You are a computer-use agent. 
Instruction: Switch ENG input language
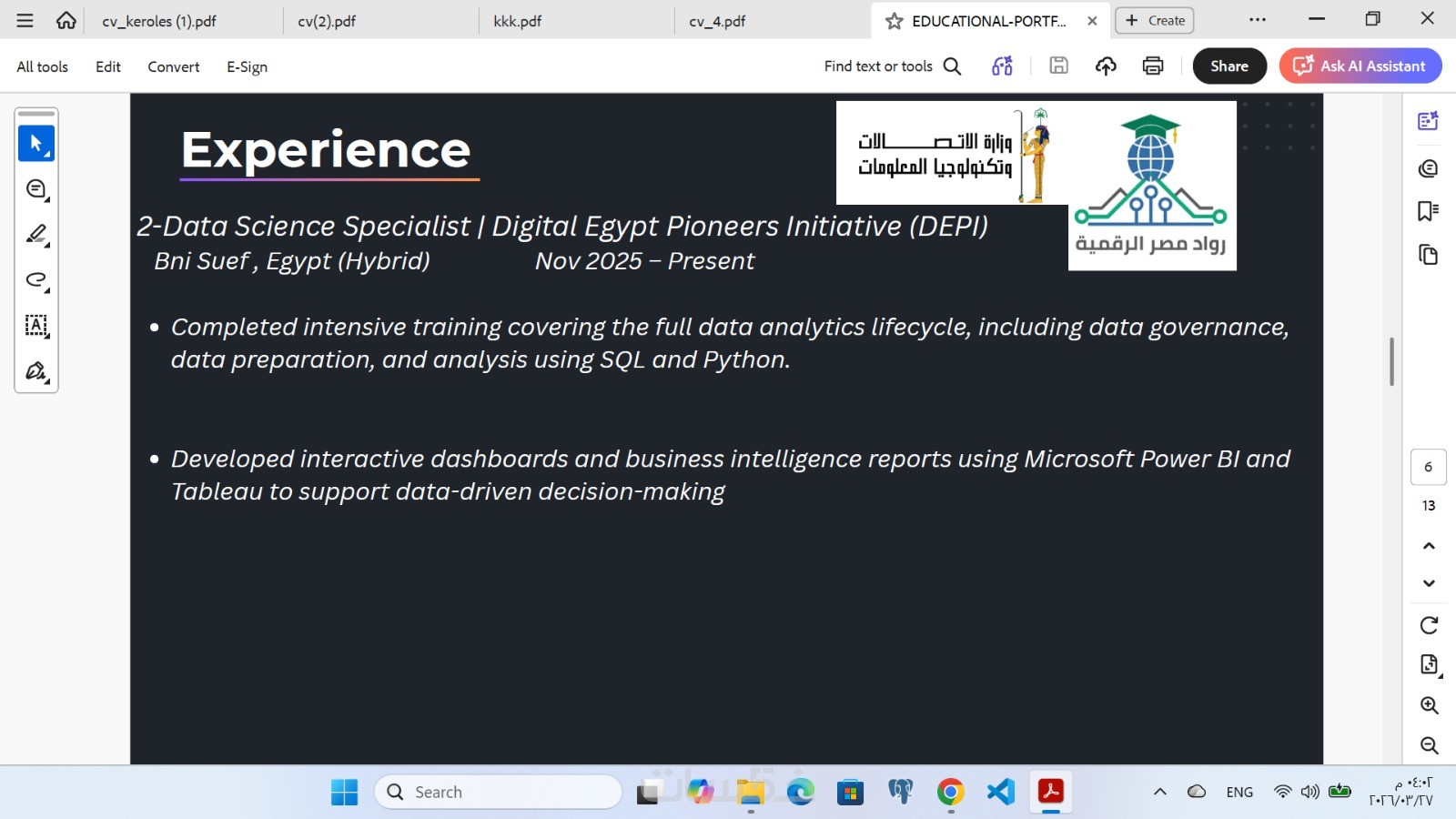tap(1239, 792)
